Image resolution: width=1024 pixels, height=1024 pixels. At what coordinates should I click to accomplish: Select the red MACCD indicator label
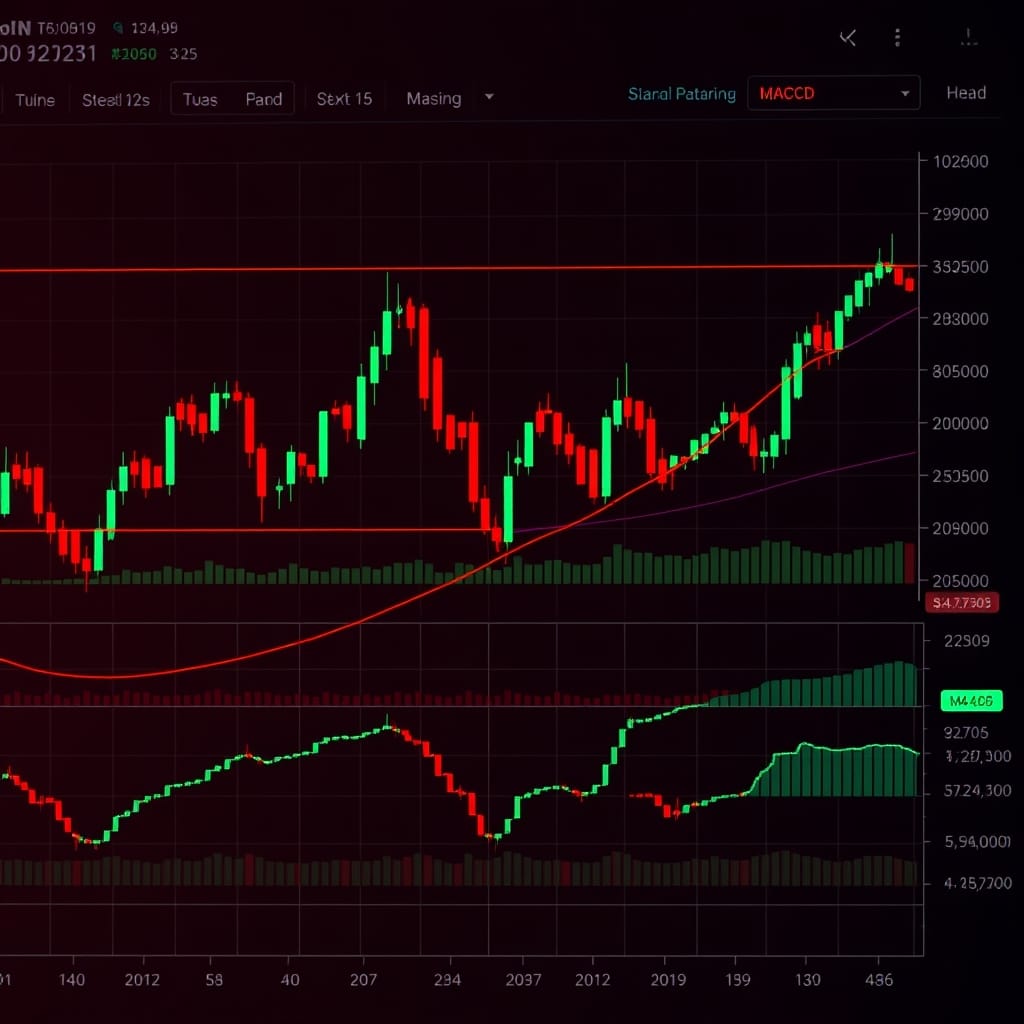tap(787, 92)
